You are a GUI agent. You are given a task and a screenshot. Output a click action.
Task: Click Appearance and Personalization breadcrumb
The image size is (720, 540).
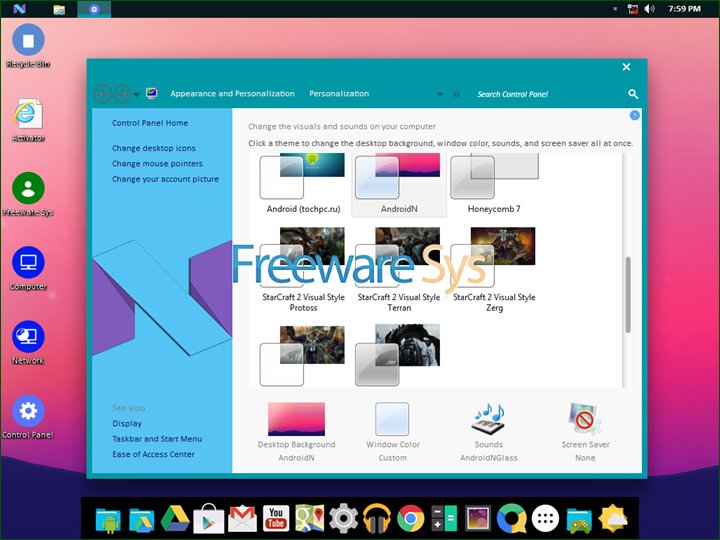[x=232, y=94]
